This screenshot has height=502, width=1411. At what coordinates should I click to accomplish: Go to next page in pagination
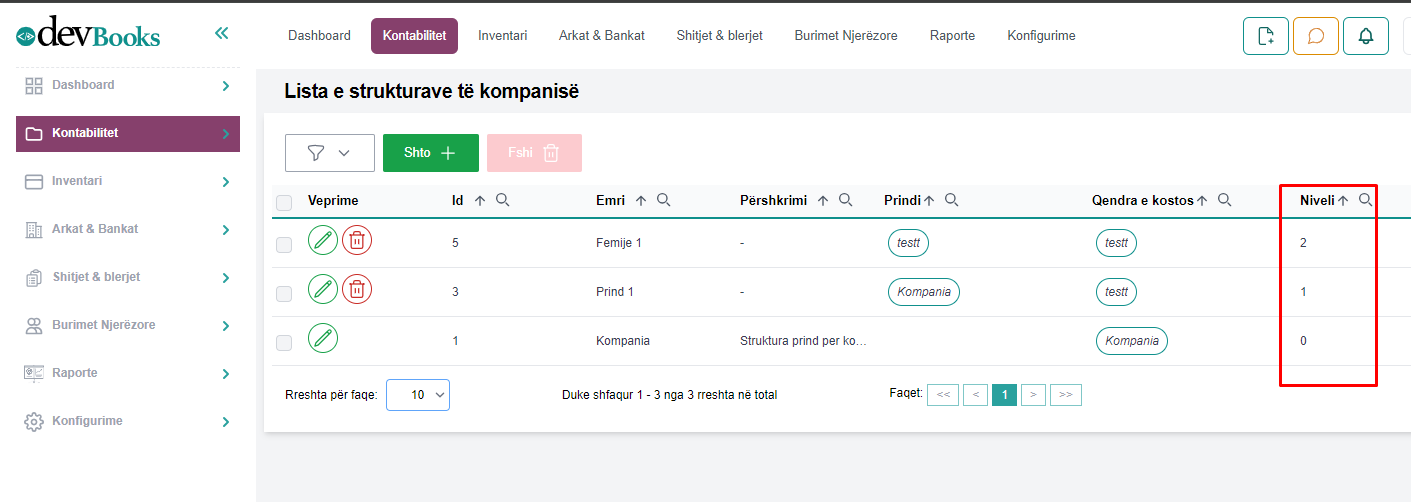click(x=1034, y=395)
